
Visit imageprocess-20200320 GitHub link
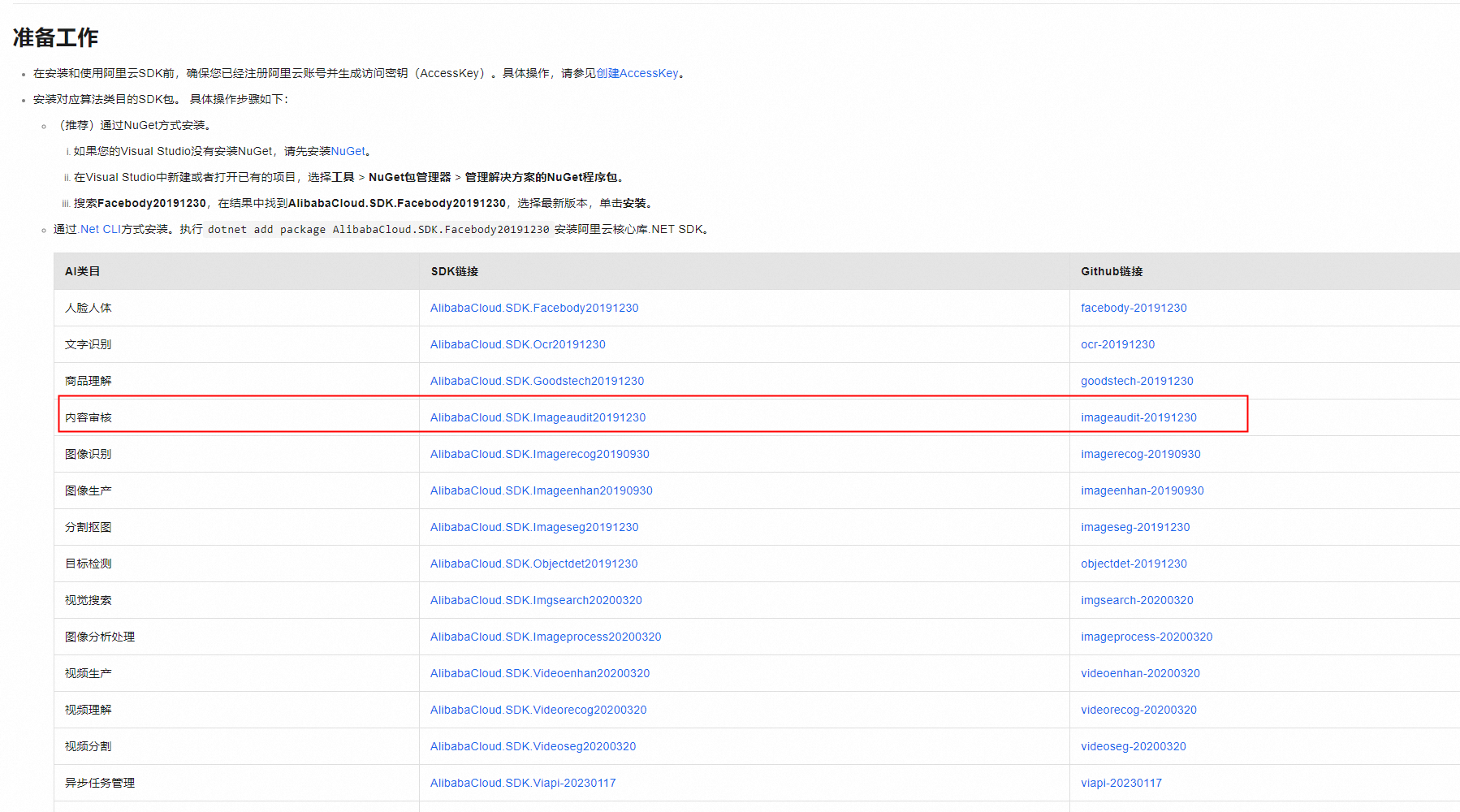(x=1147, y=637)
